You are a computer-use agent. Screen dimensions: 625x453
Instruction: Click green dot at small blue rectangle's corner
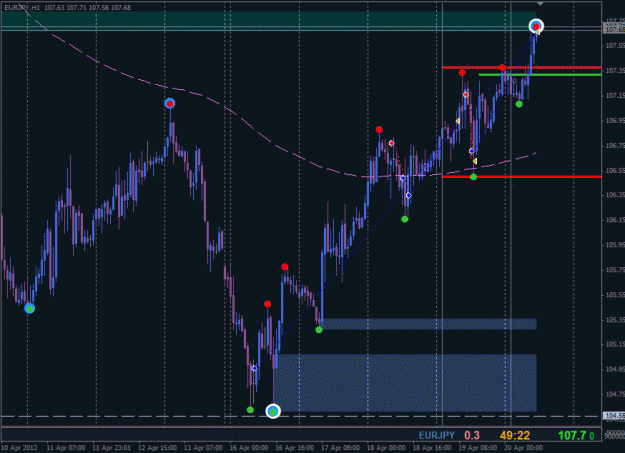coord(319,330)
